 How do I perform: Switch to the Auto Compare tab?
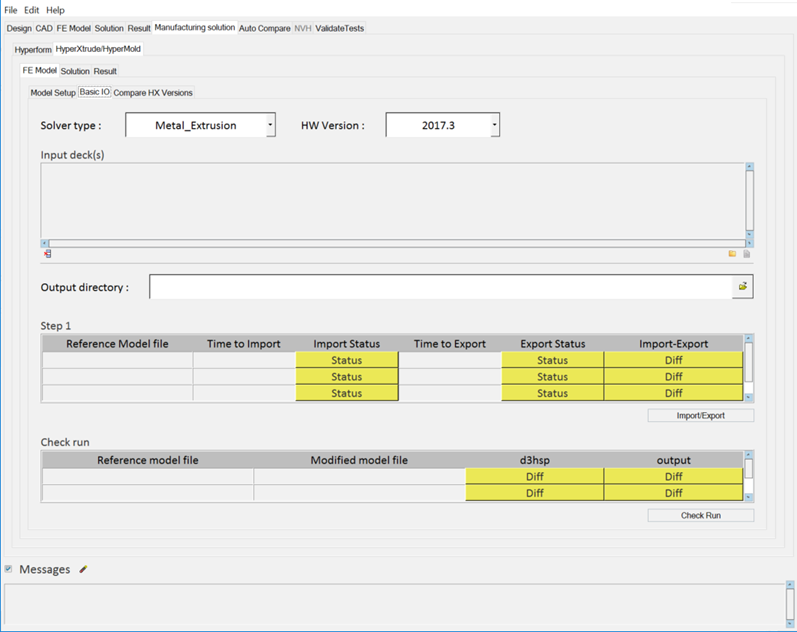pos(264,28)
